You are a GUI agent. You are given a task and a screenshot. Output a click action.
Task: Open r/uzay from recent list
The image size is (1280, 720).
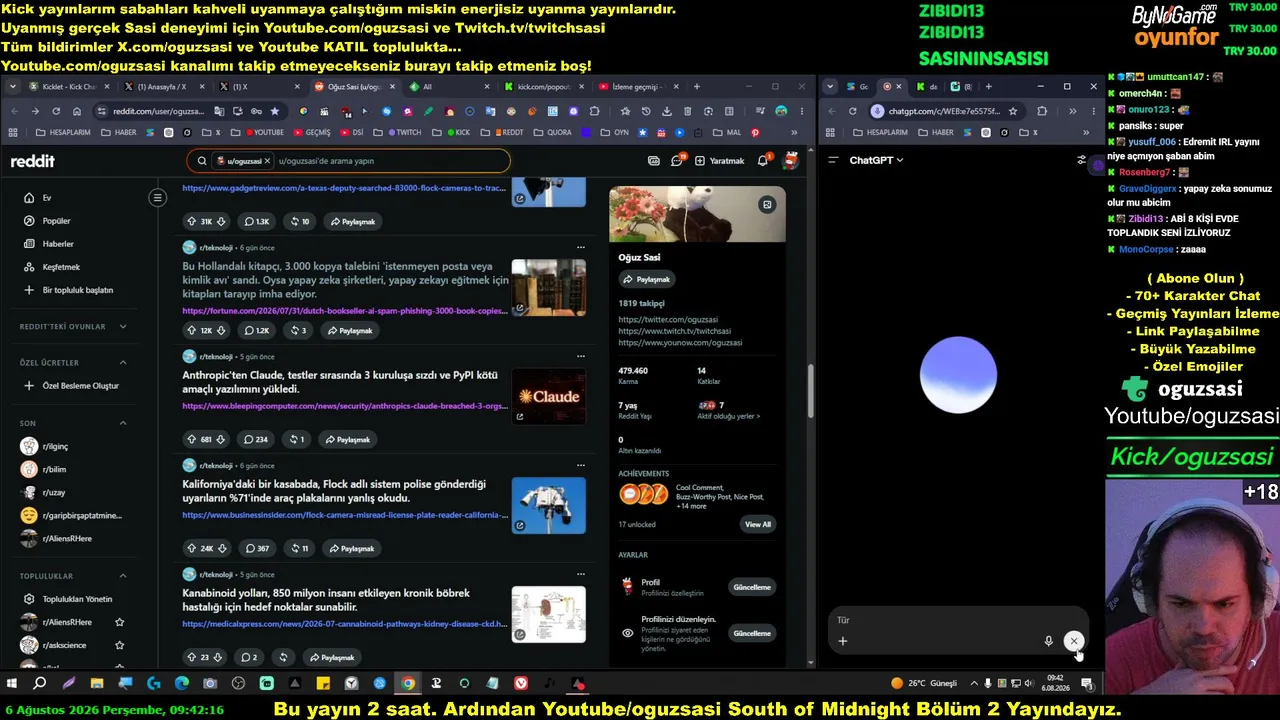pyautogui.click(x=54, y=493)
